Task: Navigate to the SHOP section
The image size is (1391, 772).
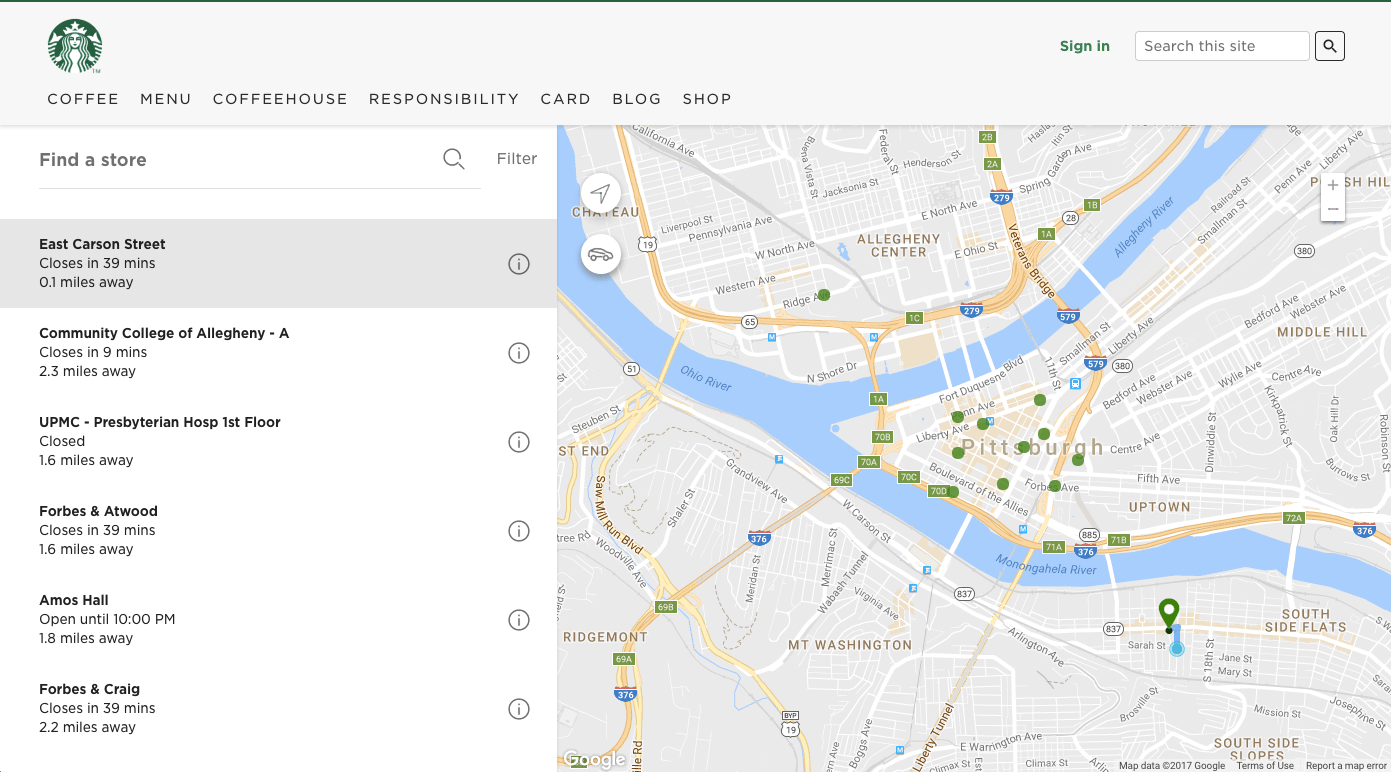Action: click(x=707, y=98)
